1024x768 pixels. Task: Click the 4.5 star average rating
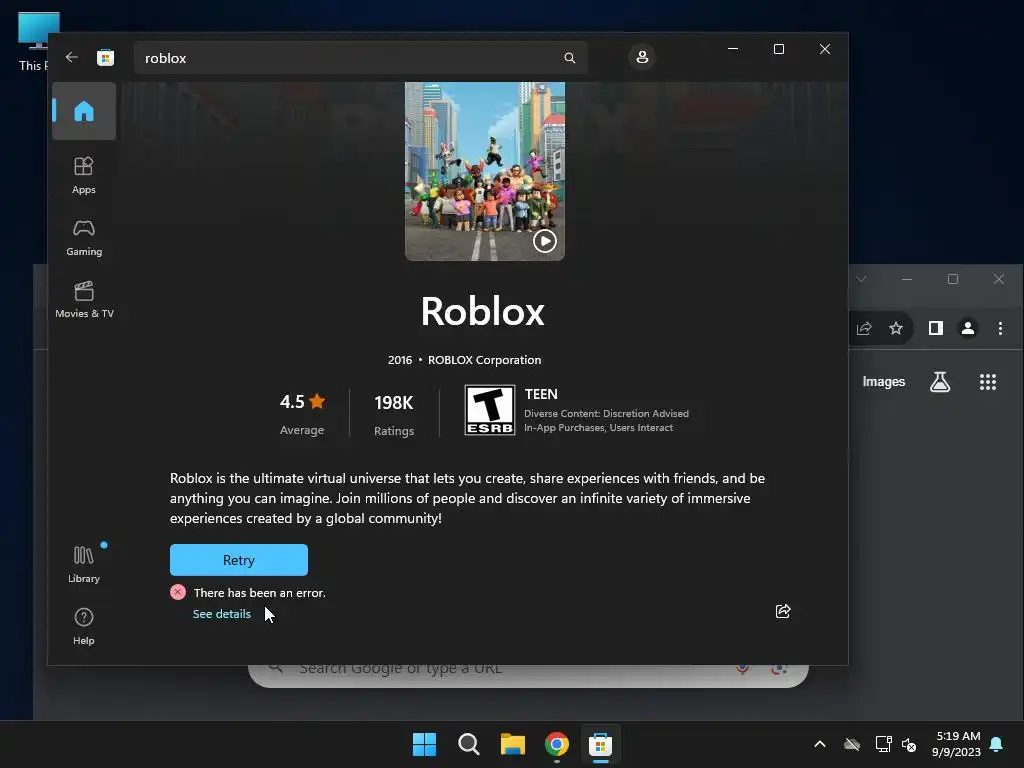tap(302, 413)
